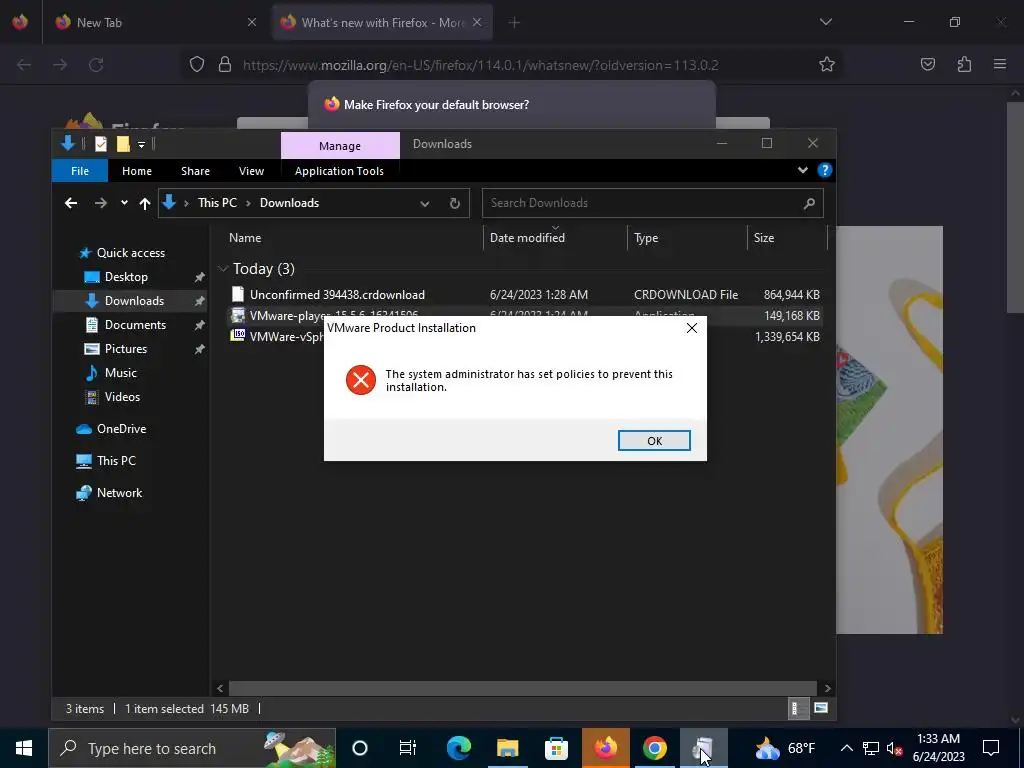
Task: Open Save to Pocket icon in Firefox
Action: click(927, 65)
